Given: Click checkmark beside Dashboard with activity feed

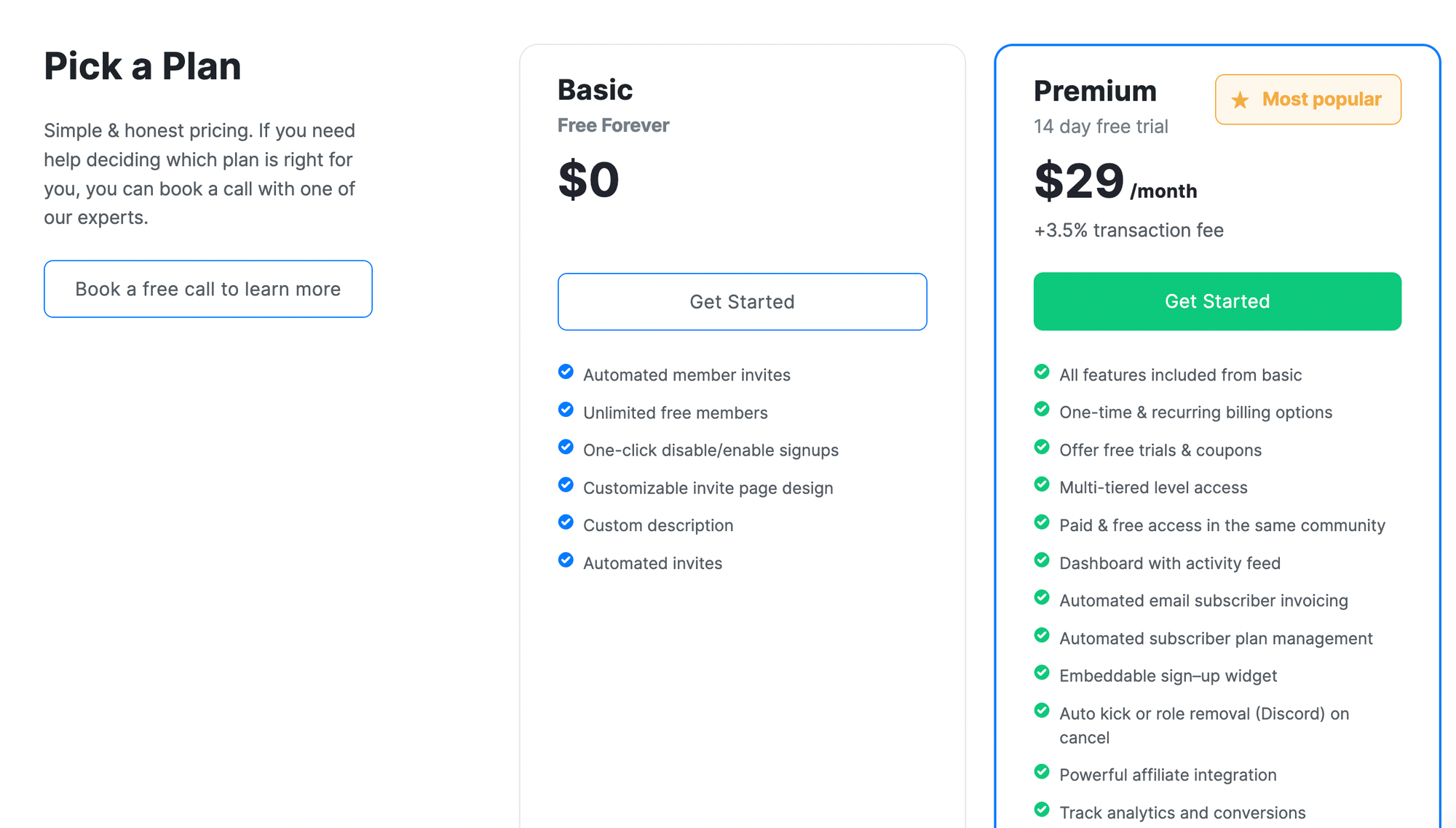Looking at the screenshot, I should tap(1042, 560).
